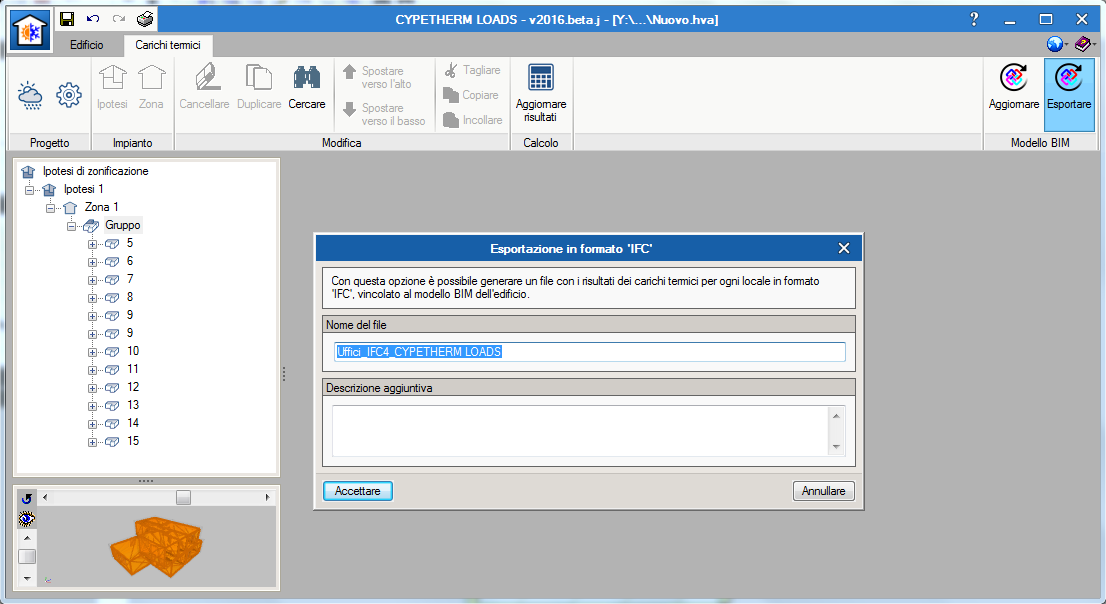Expand tree node 11

click(92, 370)
